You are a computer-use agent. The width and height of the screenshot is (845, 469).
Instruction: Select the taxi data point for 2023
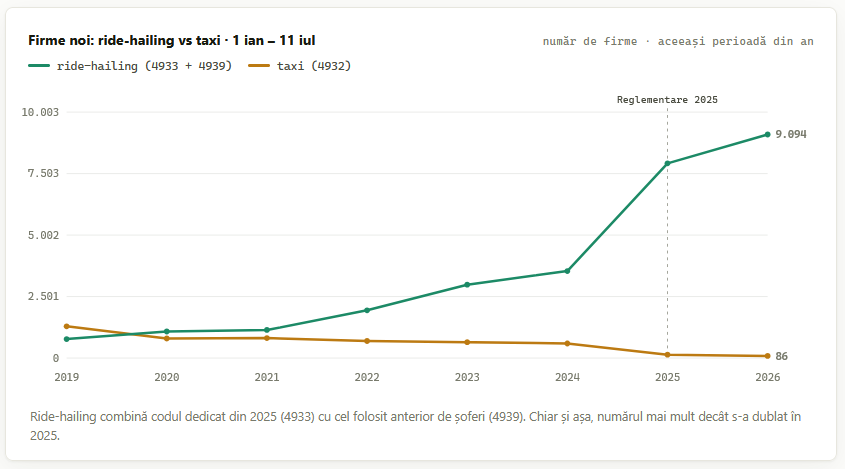467,342
